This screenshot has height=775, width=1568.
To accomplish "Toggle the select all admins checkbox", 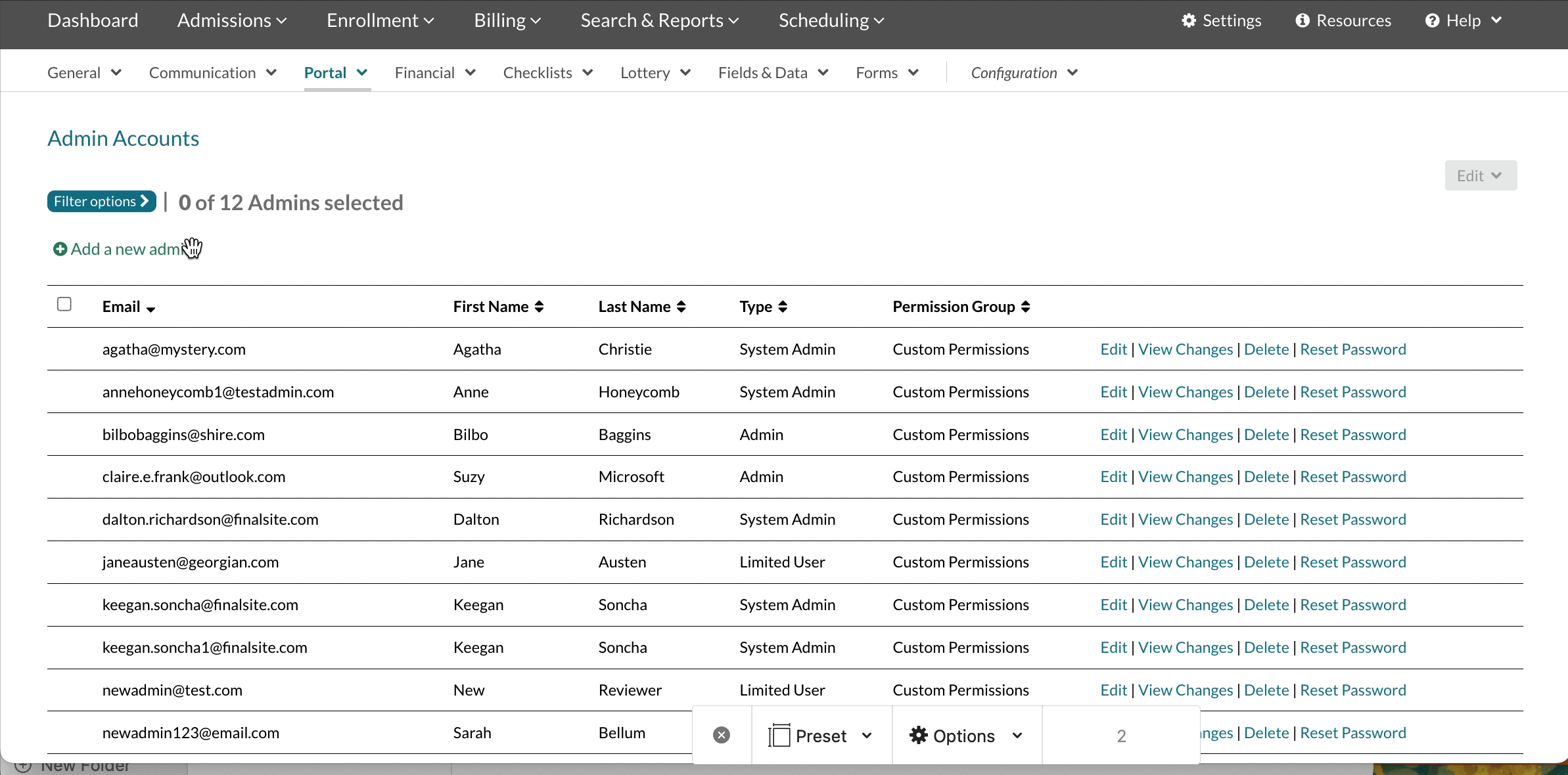I will [x=64, y=304].
